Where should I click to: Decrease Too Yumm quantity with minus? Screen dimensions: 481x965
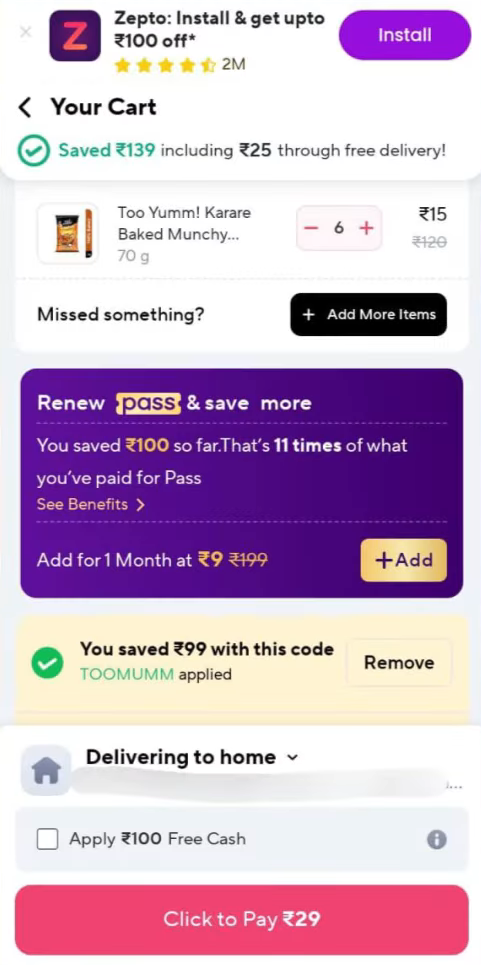(x=311, y=228)
